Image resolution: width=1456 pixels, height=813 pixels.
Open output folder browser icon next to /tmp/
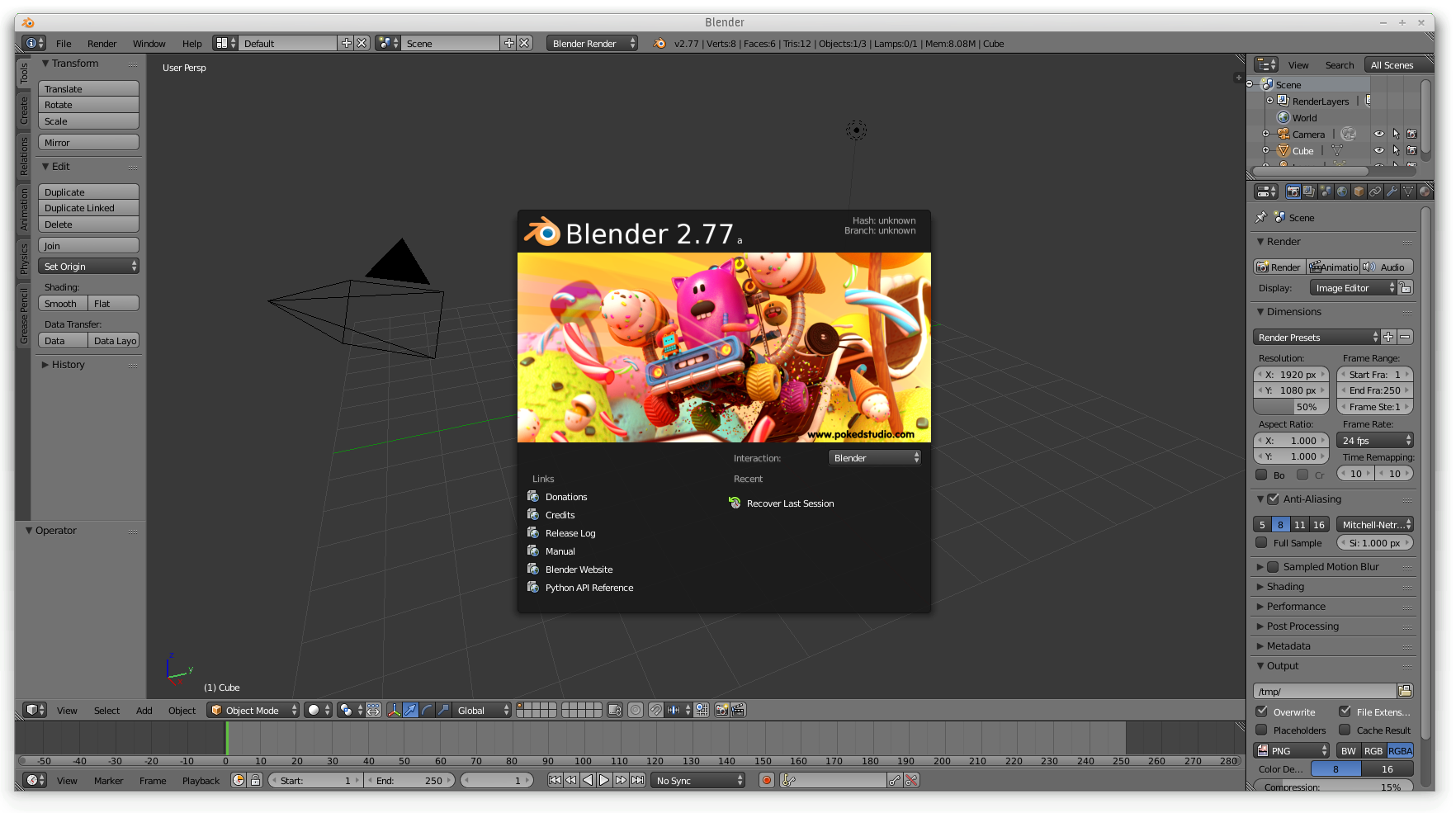pos(1405,691)
